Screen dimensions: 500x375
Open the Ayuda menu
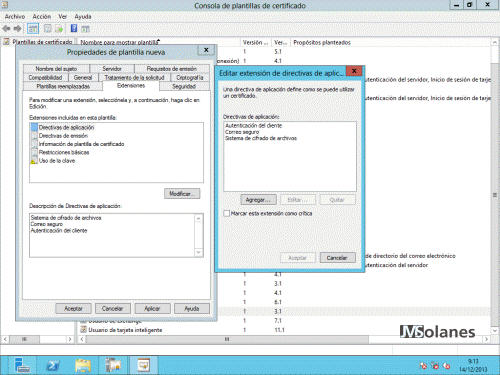coord(83,16)
